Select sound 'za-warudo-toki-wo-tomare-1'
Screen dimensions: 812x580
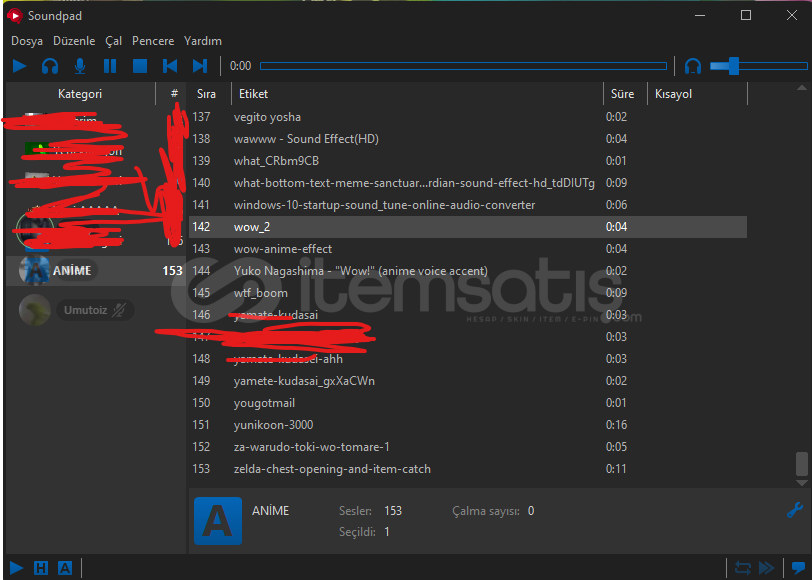(x=468, y=447)
